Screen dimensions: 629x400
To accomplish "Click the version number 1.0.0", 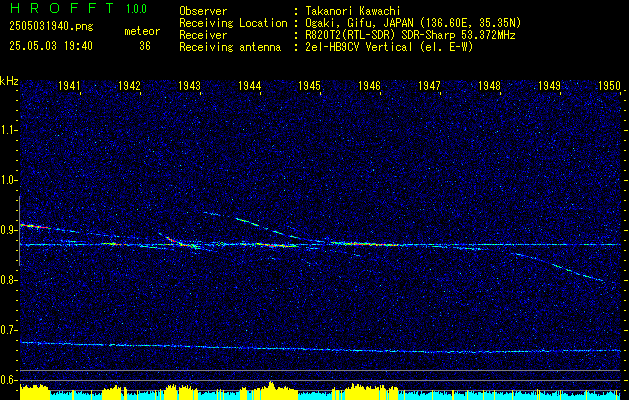I will click(x=136, y=8).
